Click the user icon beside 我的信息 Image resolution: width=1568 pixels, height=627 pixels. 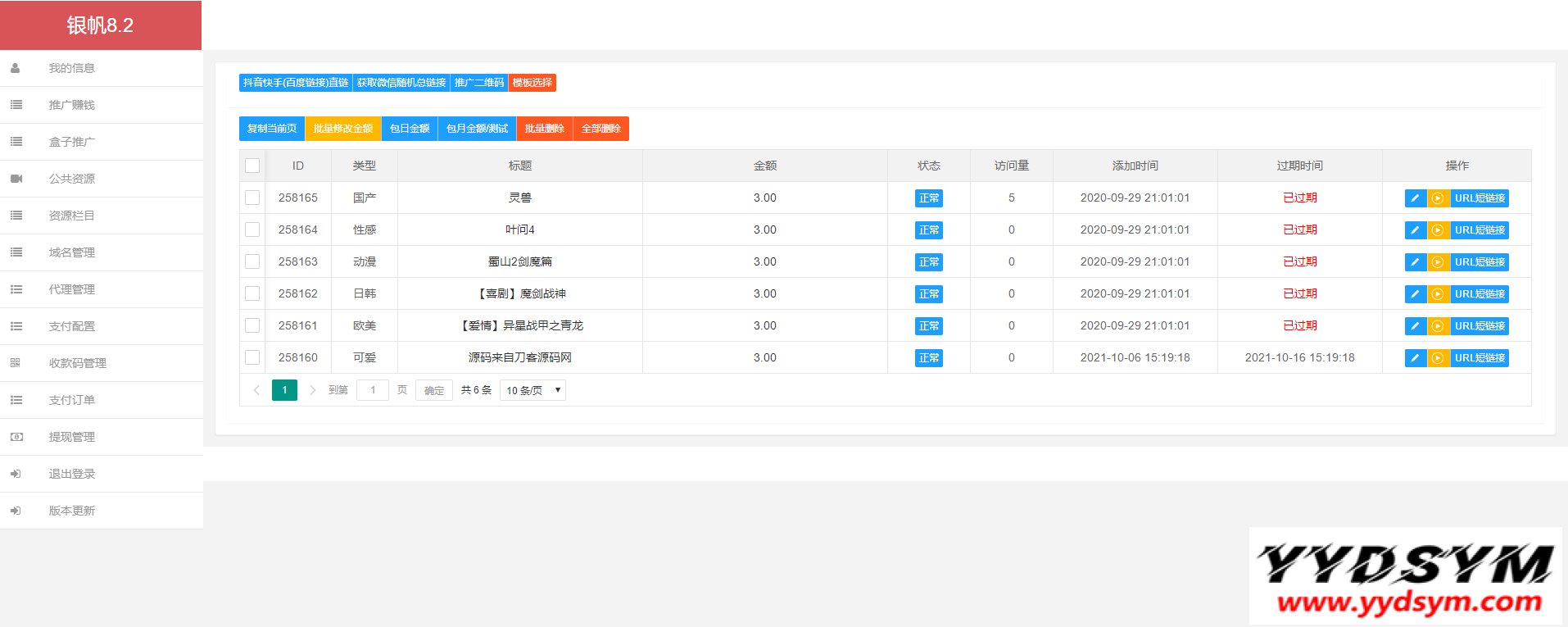(x=16, y=68)
